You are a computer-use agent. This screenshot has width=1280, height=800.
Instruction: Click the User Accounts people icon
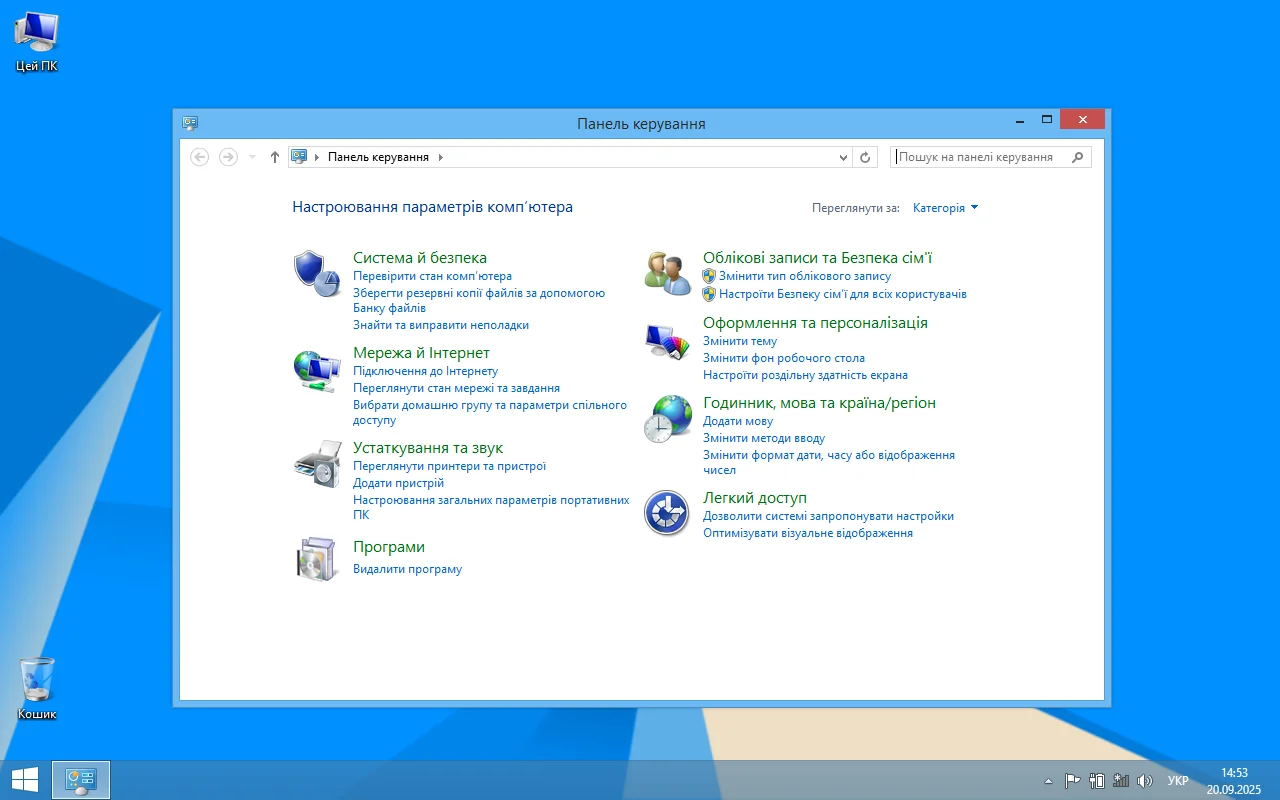(x=667, y=274)
